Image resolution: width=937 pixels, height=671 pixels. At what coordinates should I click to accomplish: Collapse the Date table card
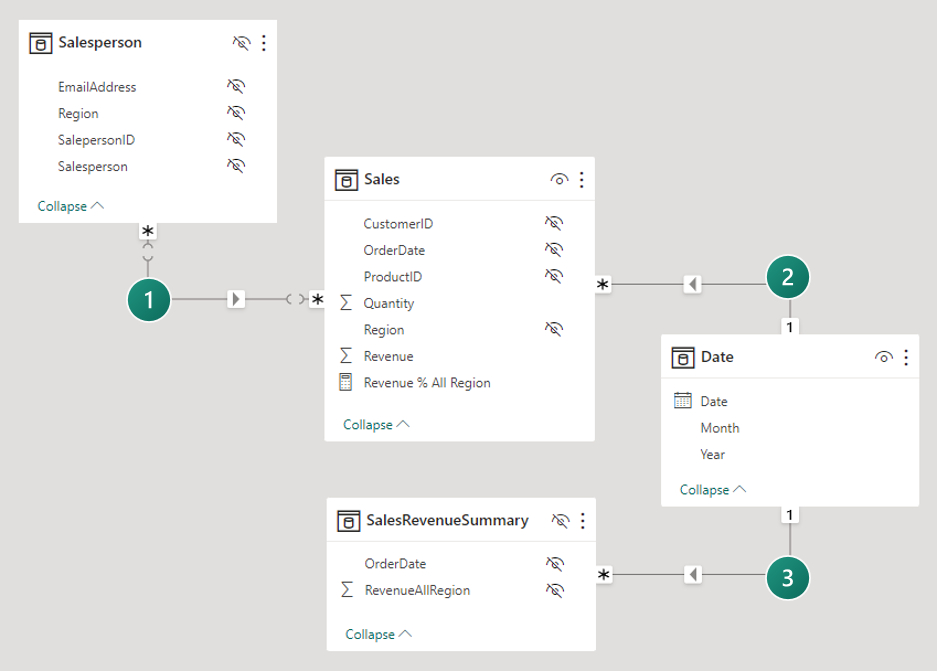tap(713, 490)
